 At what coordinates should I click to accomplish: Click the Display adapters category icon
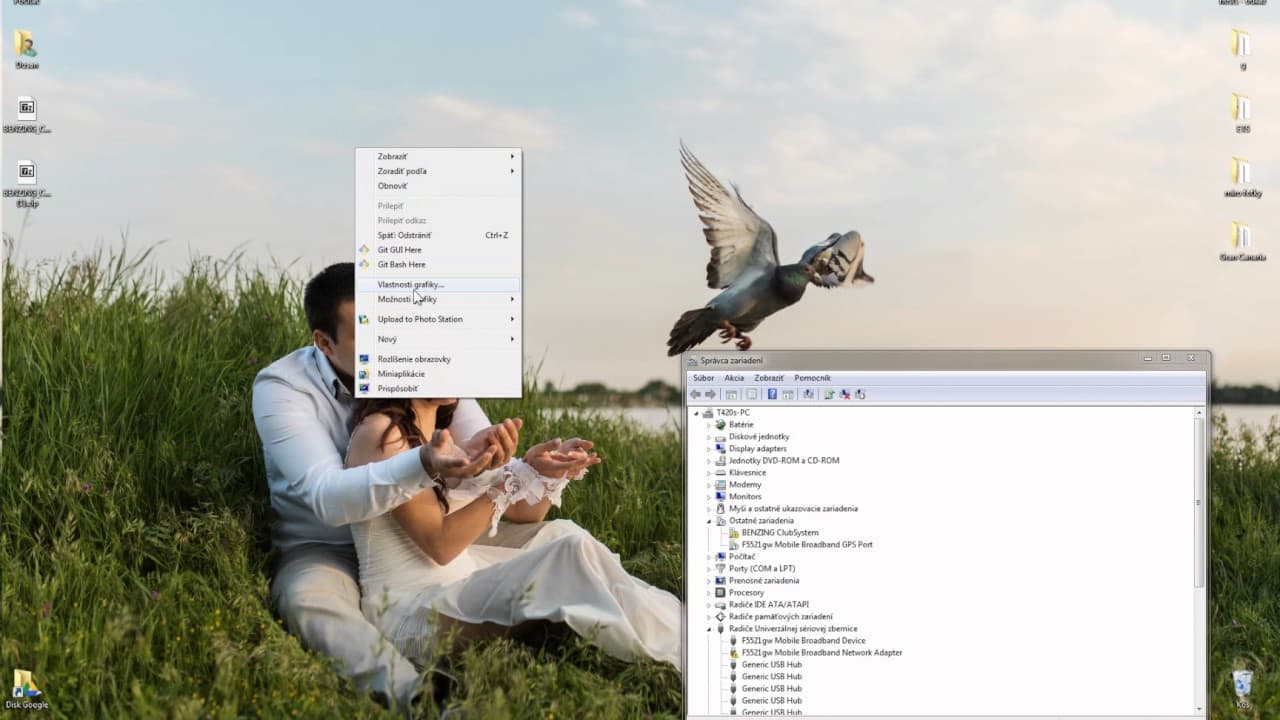tap(720, 449)
